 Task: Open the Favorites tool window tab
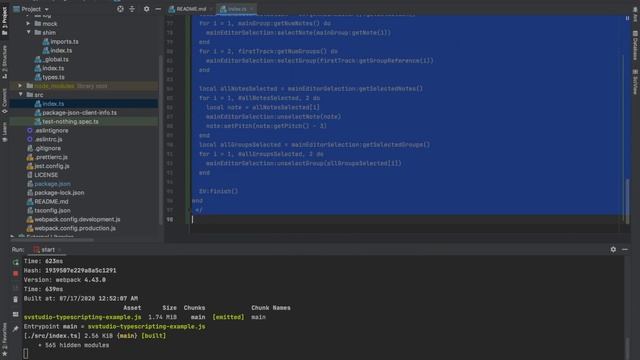pos(4,339)
